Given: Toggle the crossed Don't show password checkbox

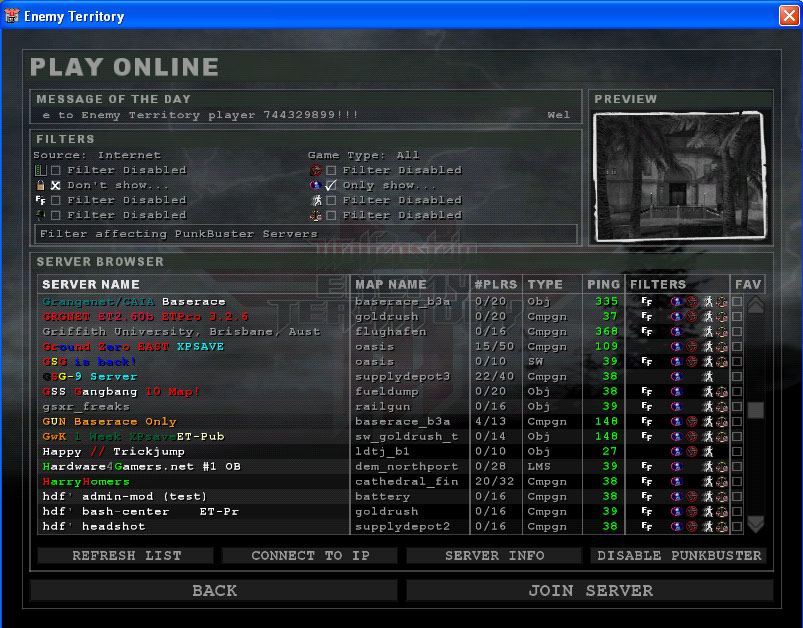Looking at the screenshot, I should [x=56, y=185].
